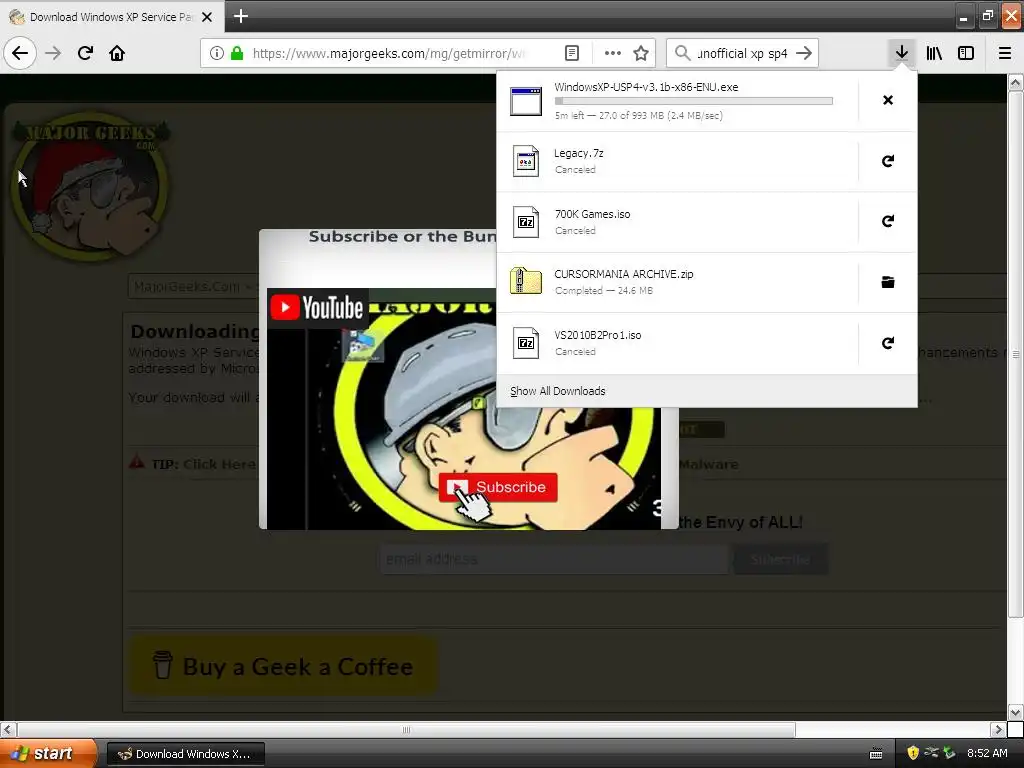The image size is (1024, 768).
Task: Submit search with the go arrow
Action: point(804,53)
